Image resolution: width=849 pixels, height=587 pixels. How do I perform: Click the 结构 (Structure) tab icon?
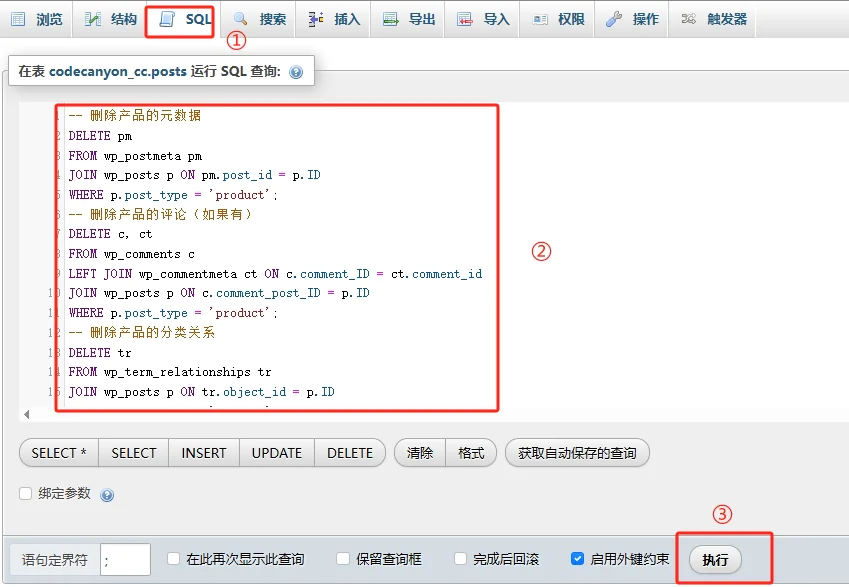[x=93, y=19]
